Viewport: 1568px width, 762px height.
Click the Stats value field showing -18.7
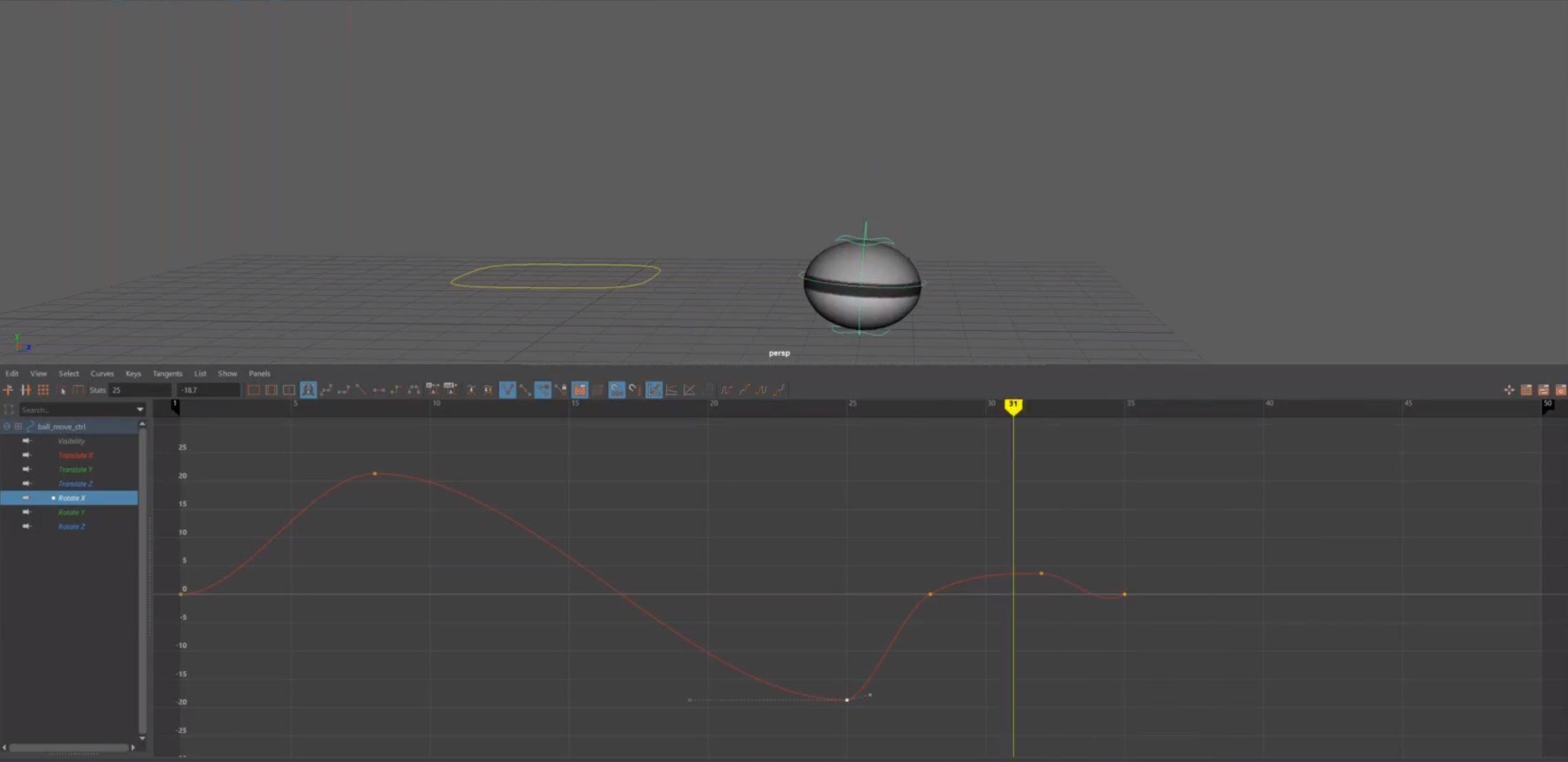point(208,390)
